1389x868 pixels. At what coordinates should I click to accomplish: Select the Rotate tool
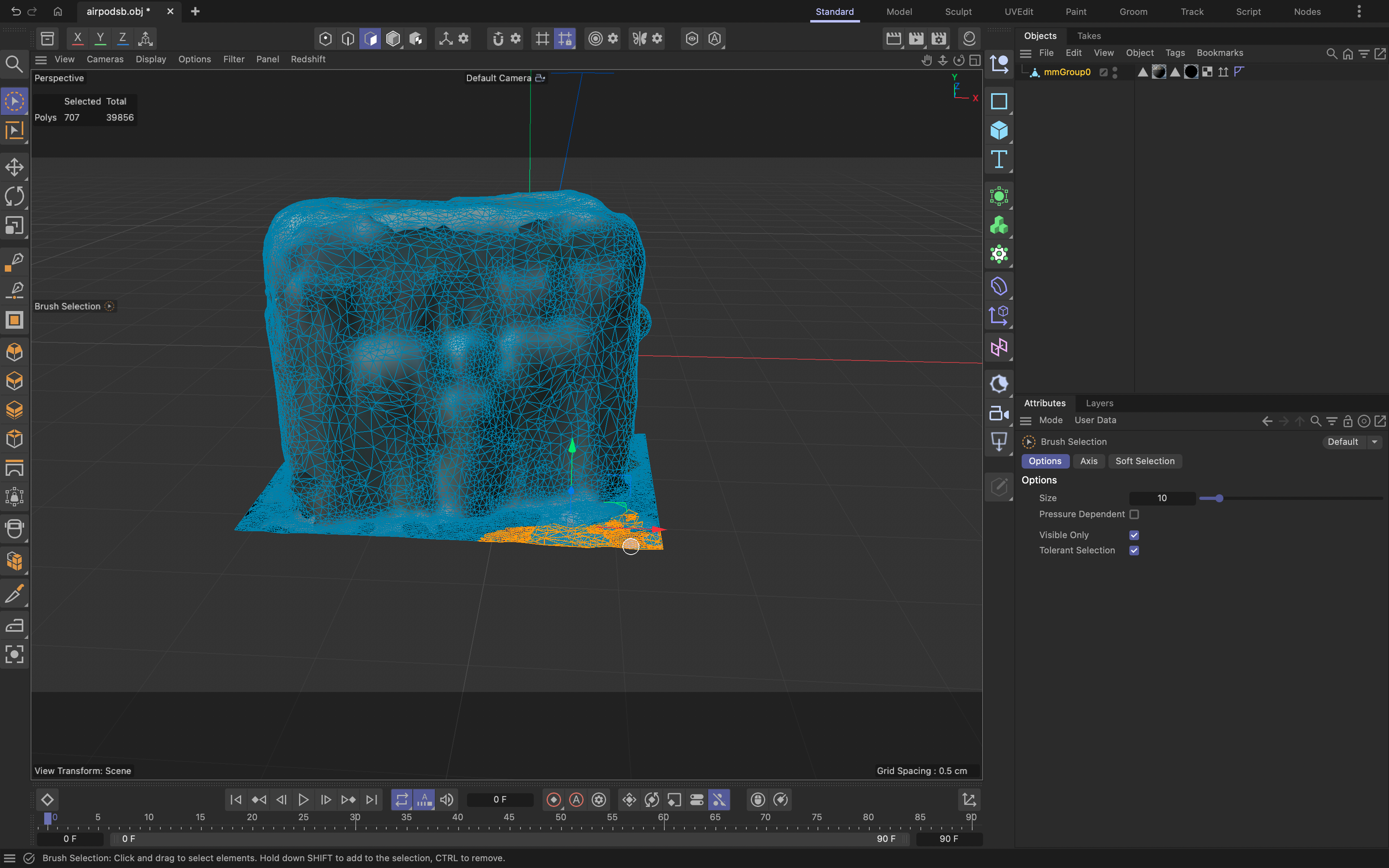click(x=14, y=197)
